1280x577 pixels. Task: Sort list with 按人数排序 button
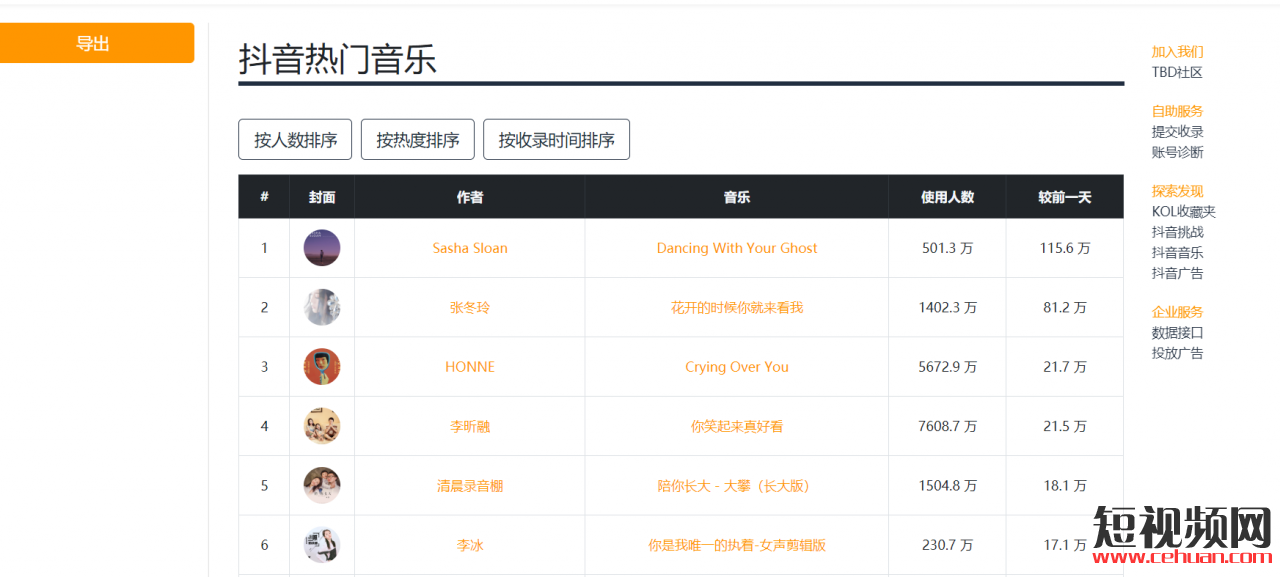pos(295,140)
